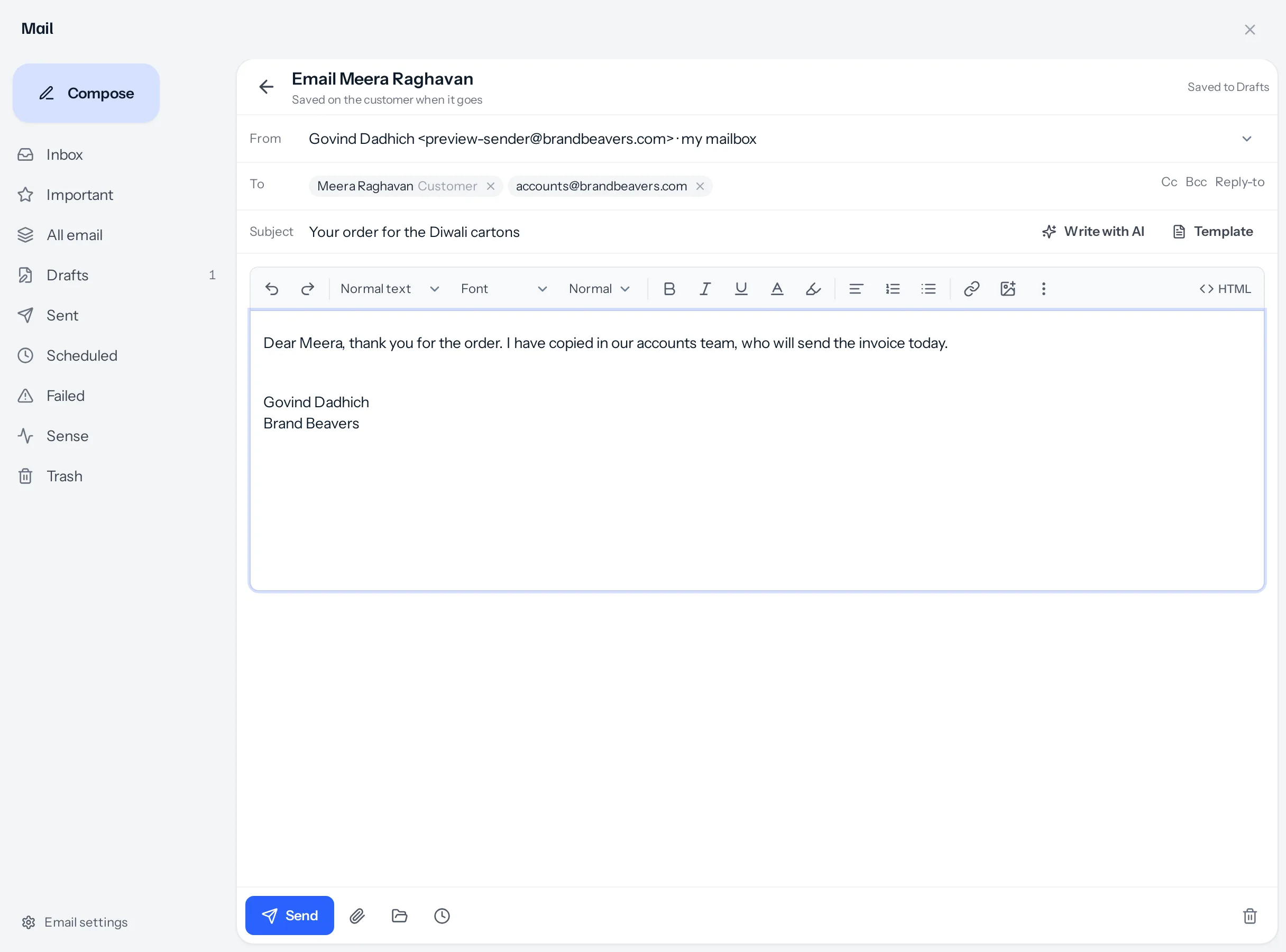This screenshot has height=952, width=1286.
Task: Open the Normal text style dropdown
Action: [390, 289]
